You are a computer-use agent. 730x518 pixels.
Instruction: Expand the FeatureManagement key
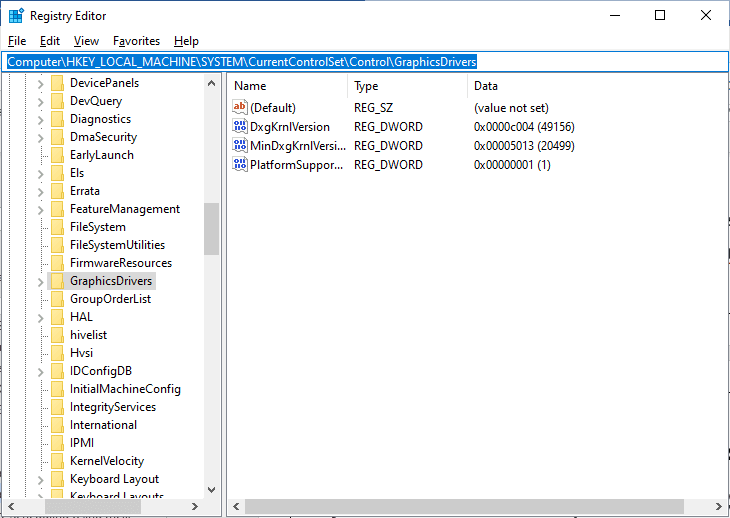point(41,209)
